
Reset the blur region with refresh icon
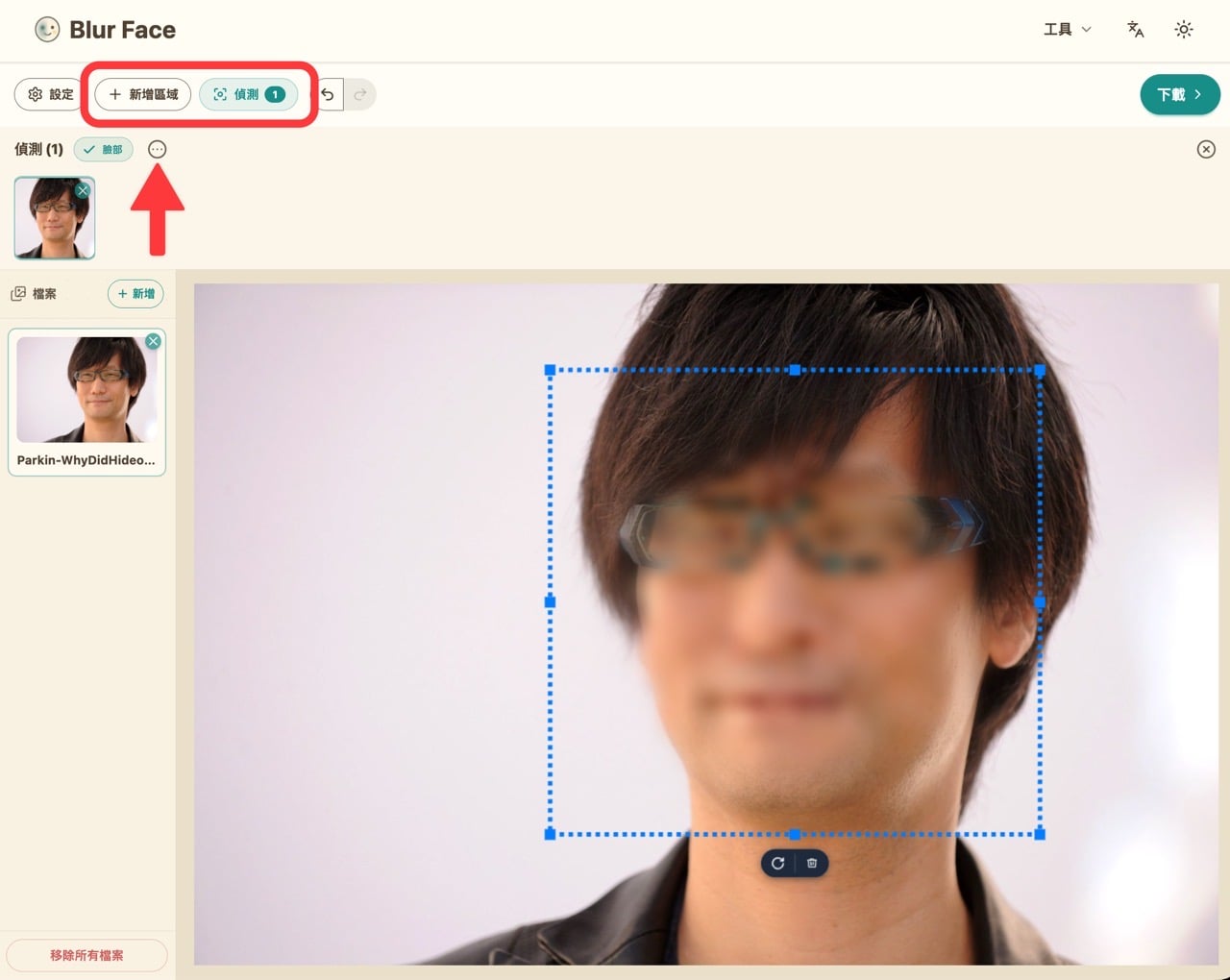777,863
